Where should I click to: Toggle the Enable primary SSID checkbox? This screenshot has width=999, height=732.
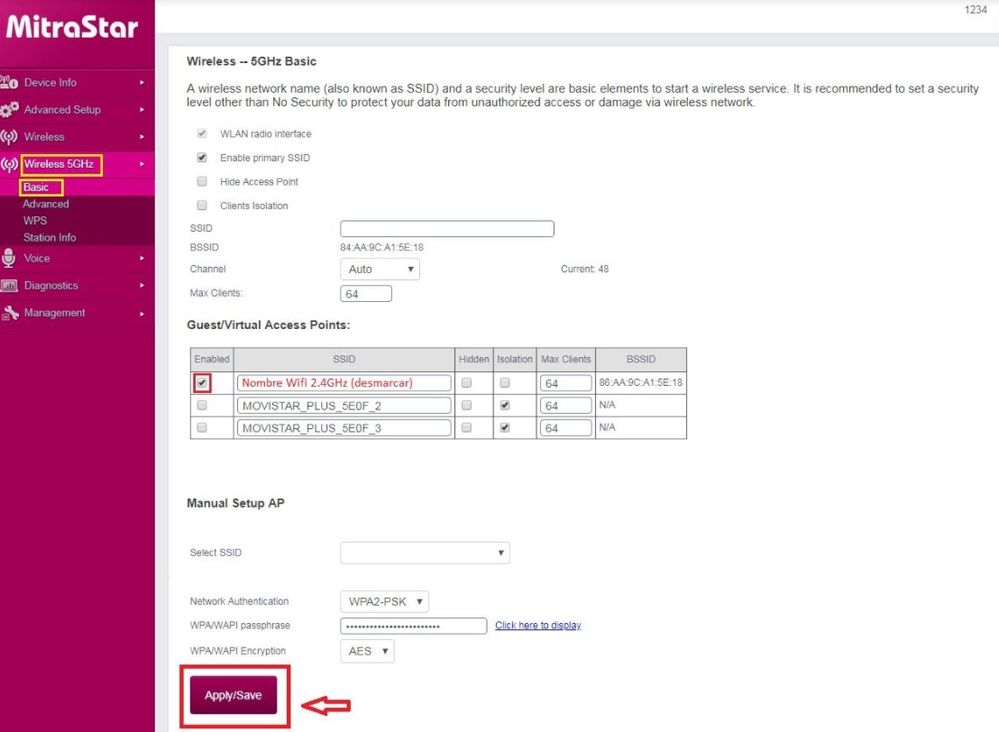(x=201, y=158)
